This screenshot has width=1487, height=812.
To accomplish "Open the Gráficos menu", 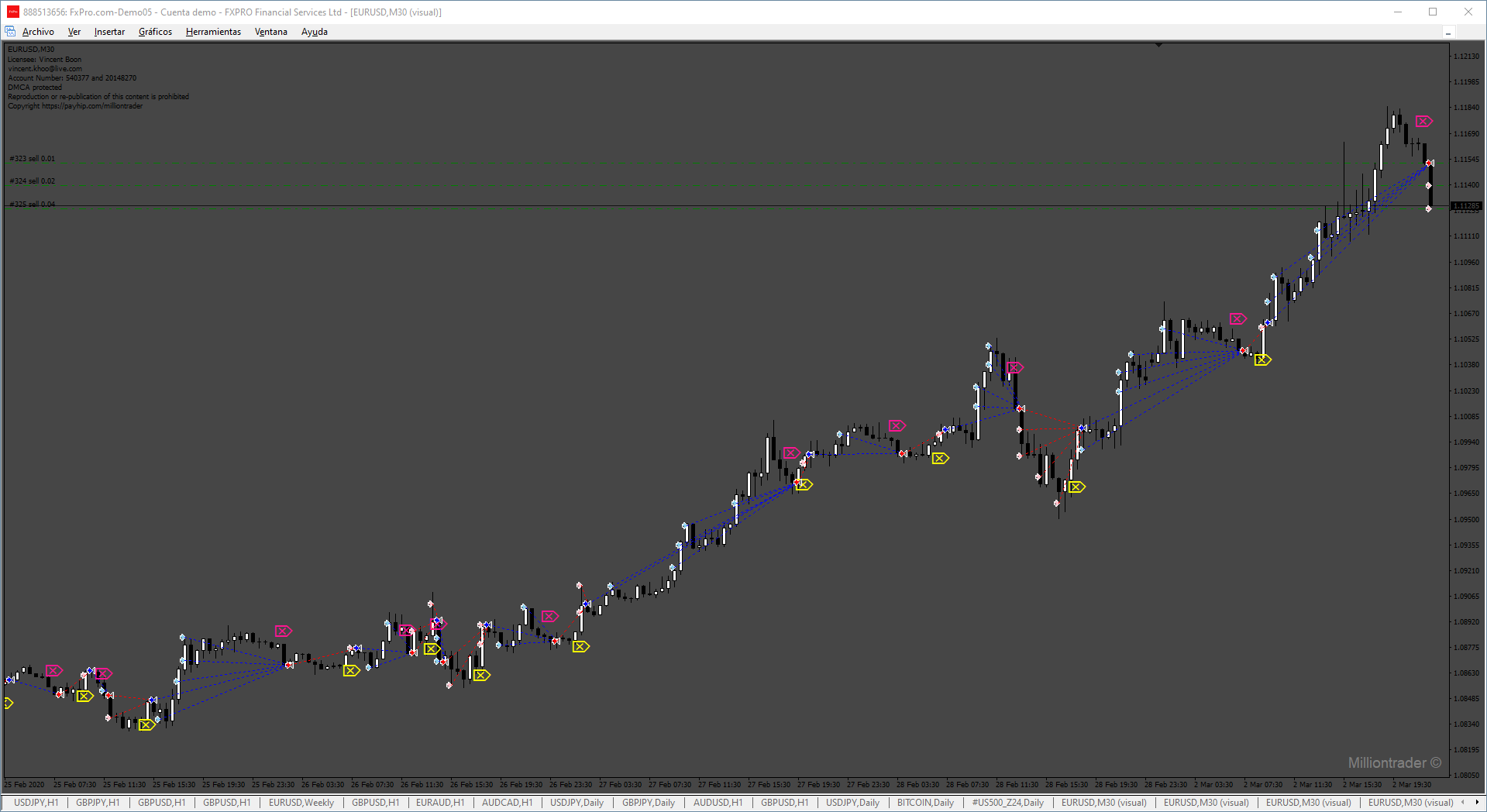I will [155, 32].
